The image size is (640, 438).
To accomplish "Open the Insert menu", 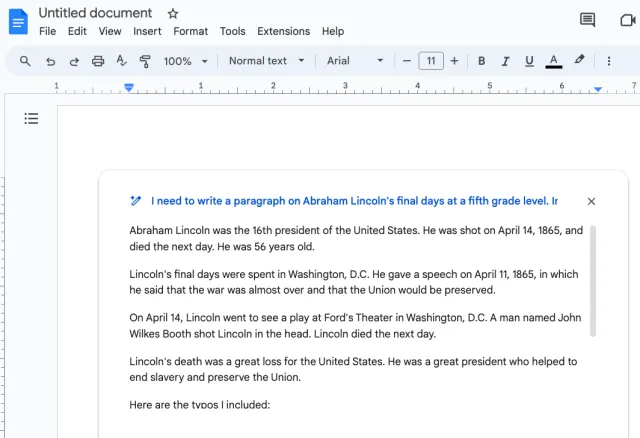I will [147, 31].
